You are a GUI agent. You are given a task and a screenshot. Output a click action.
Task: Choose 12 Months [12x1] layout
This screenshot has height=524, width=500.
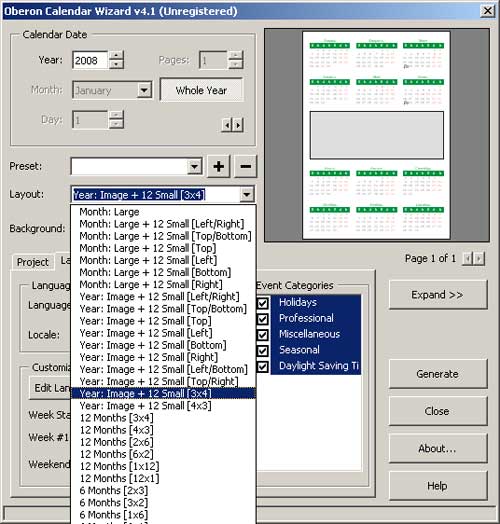click(x=163, y=478)
